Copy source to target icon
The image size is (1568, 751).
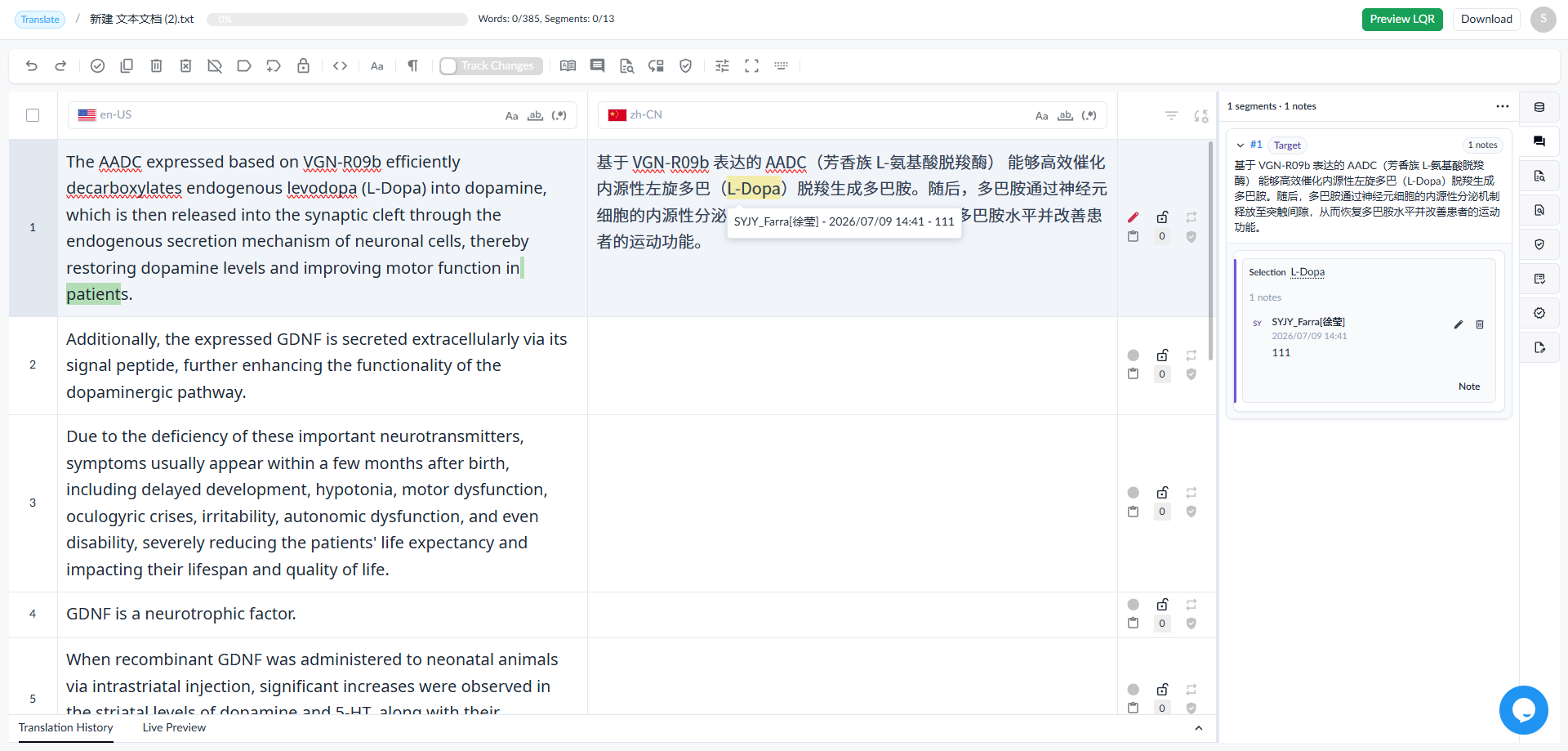[127, 66]
